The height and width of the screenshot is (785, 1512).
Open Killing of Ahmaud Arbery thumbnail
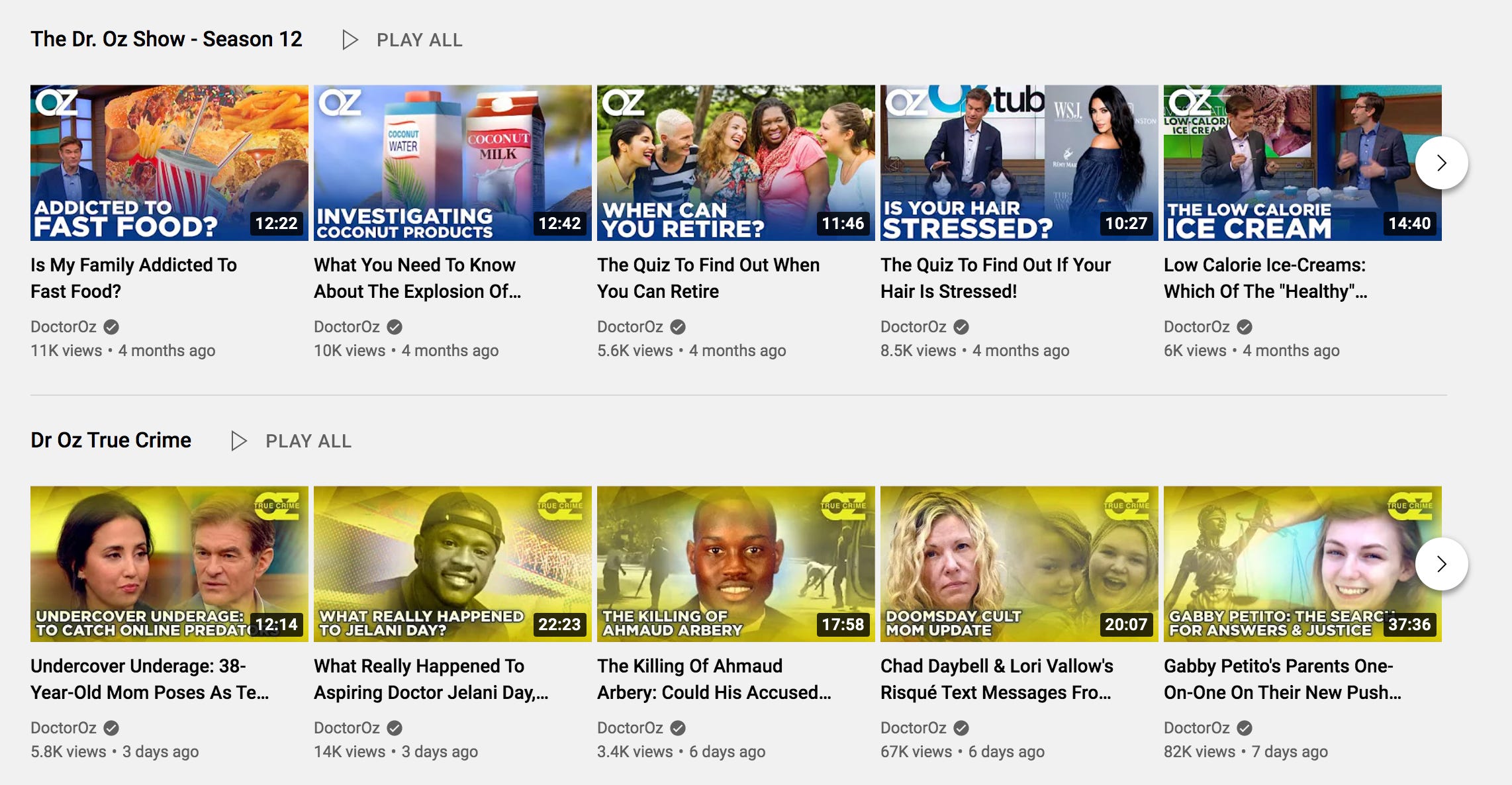736,564
